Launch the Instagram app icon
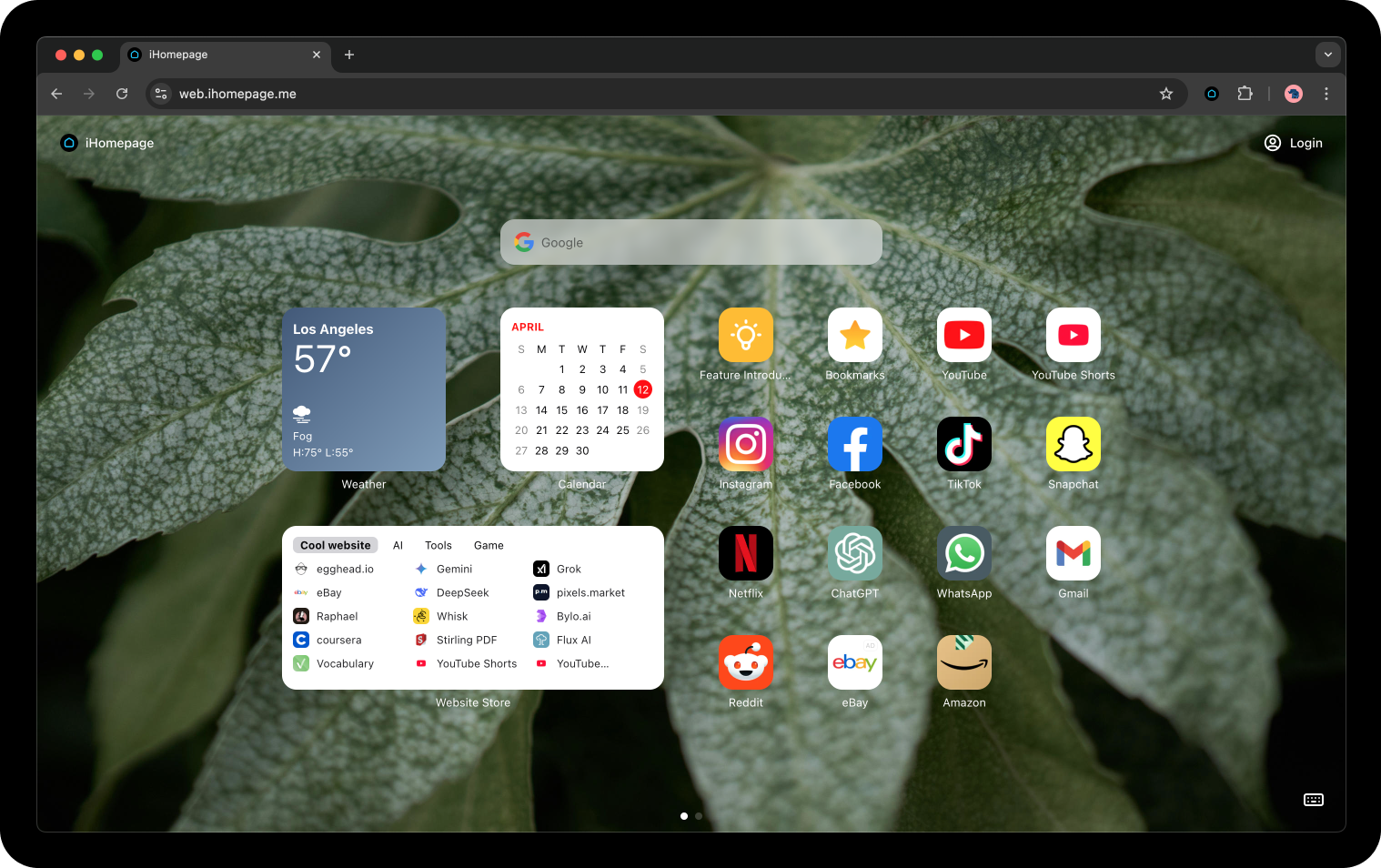Image resolution: width=1381 pixels, height=868 pixels. click(x=746, y=444)
